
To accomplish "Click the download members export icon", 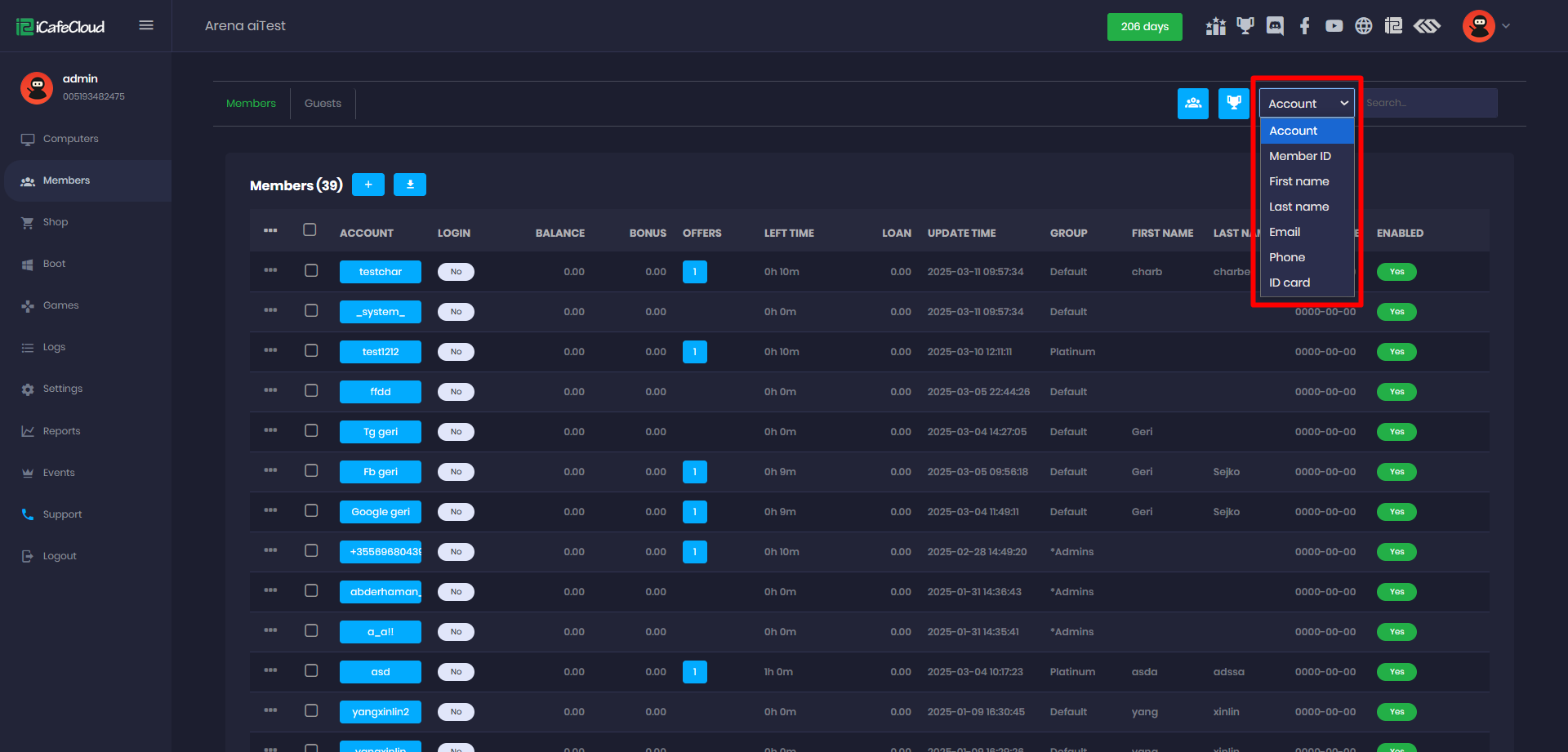I will [410, 185].
